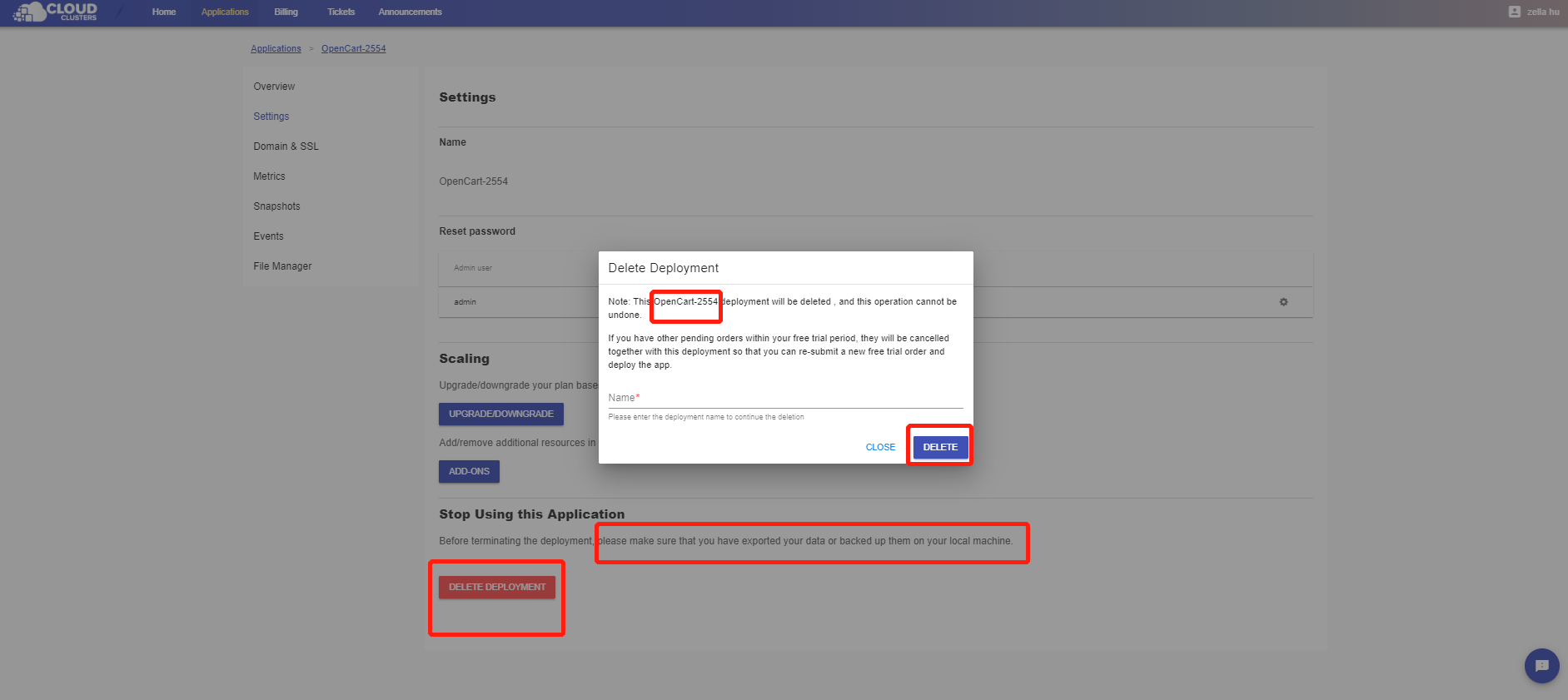Viewport: 1568px width, 700px height.
Task: Click the red DELETE DEPLOYMENT button
Action: coord(497,587)
